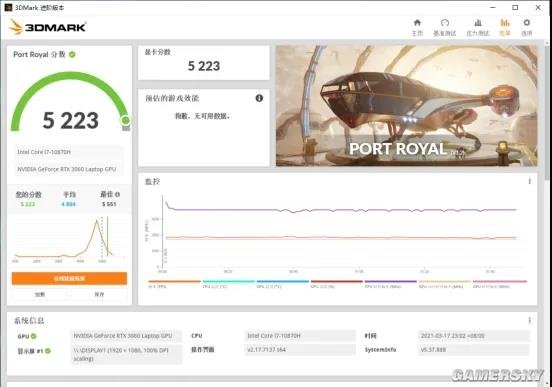This screenshot has height=387, width=552.
Task: Click the green check beside GPU label
Action: [34, 336]
